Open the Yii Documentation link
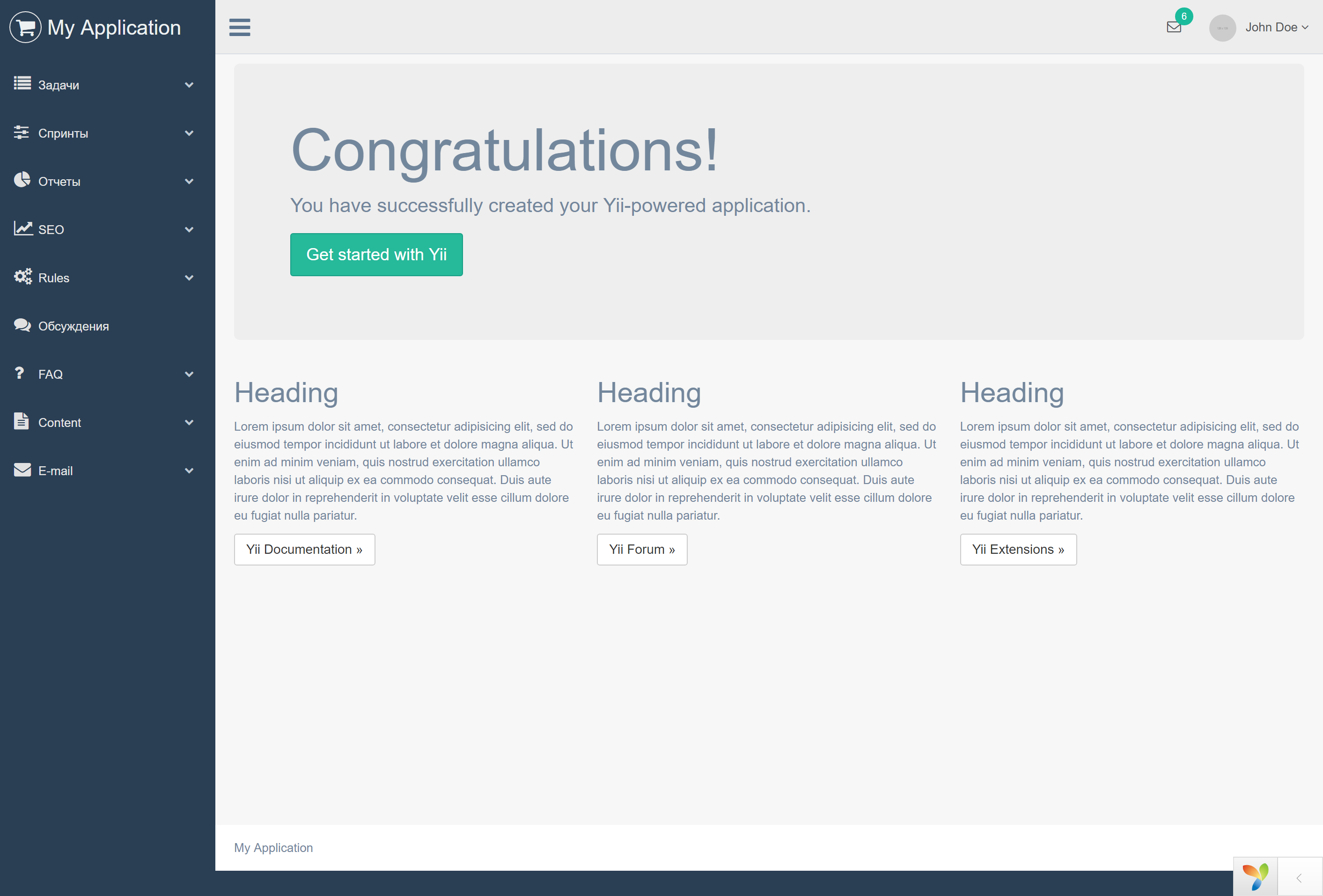The height and width of the screenshot is (896, 1323). point(304,549)
